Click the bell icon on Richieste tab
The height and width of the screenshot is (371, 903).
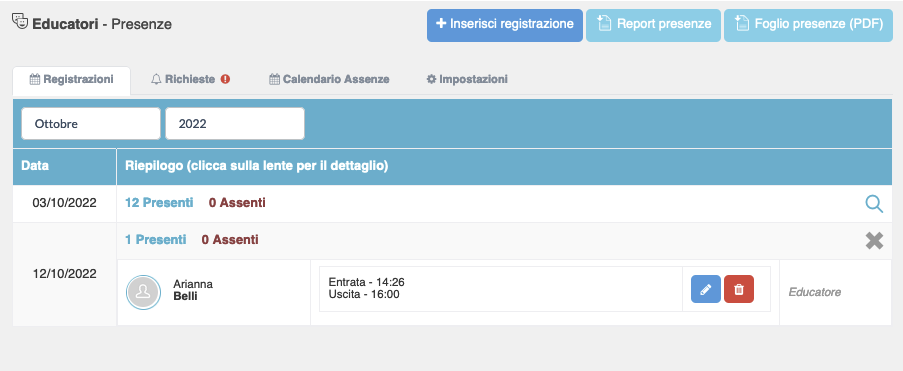tap(156, 80)
